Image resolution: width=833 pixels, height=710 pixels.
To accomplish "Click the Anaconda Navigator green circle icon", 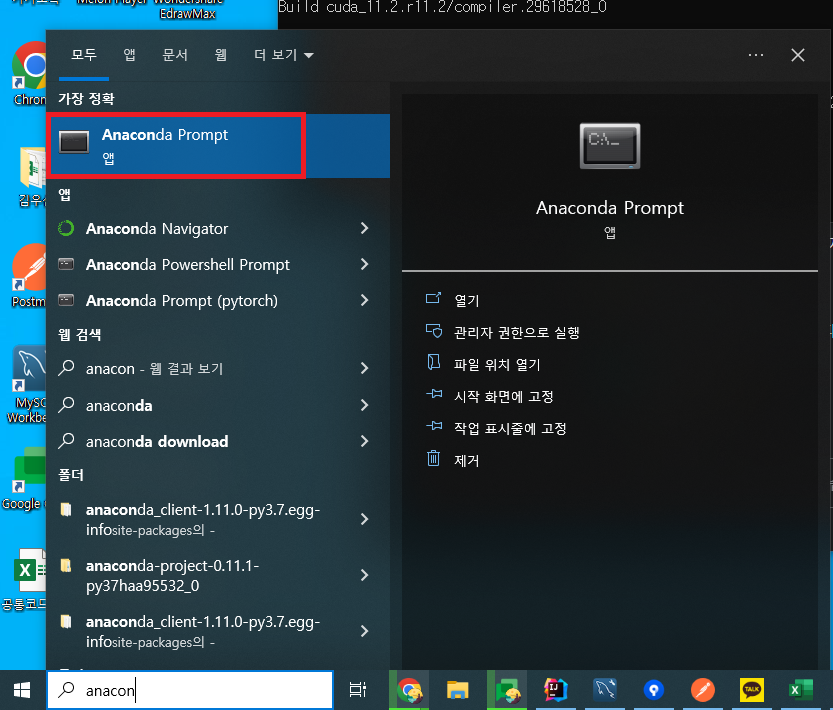I will [x=66, y=229].
